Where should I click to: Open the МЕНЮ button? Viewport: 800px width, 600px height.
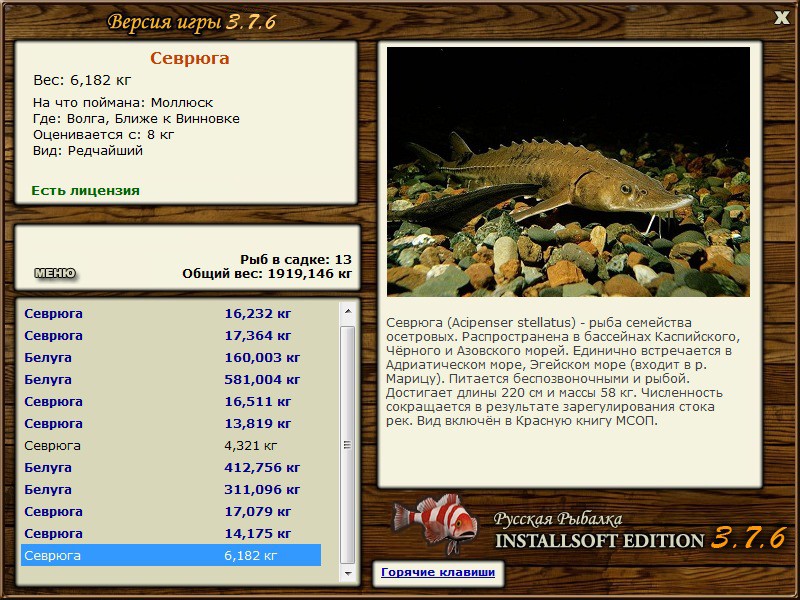(55, 273)
